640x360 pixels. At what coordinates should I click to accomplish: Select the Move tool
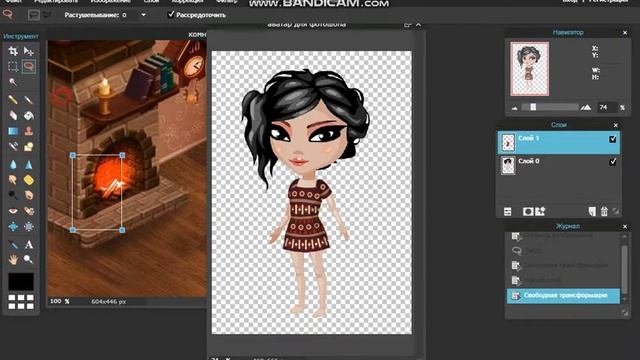(x=29, y=51)
